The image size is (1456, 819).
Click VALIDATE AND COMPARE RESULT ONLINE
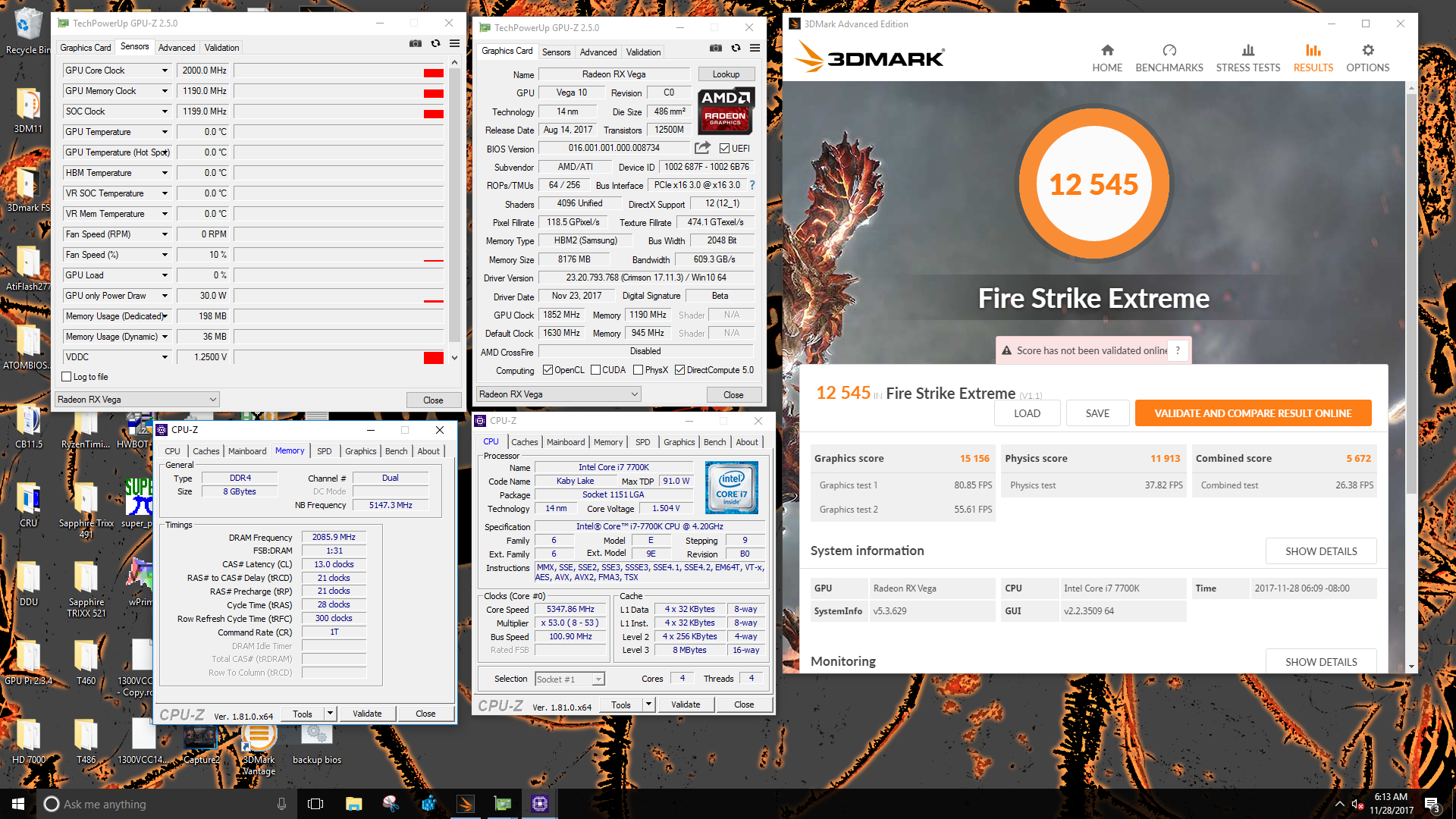(1253, 413)
